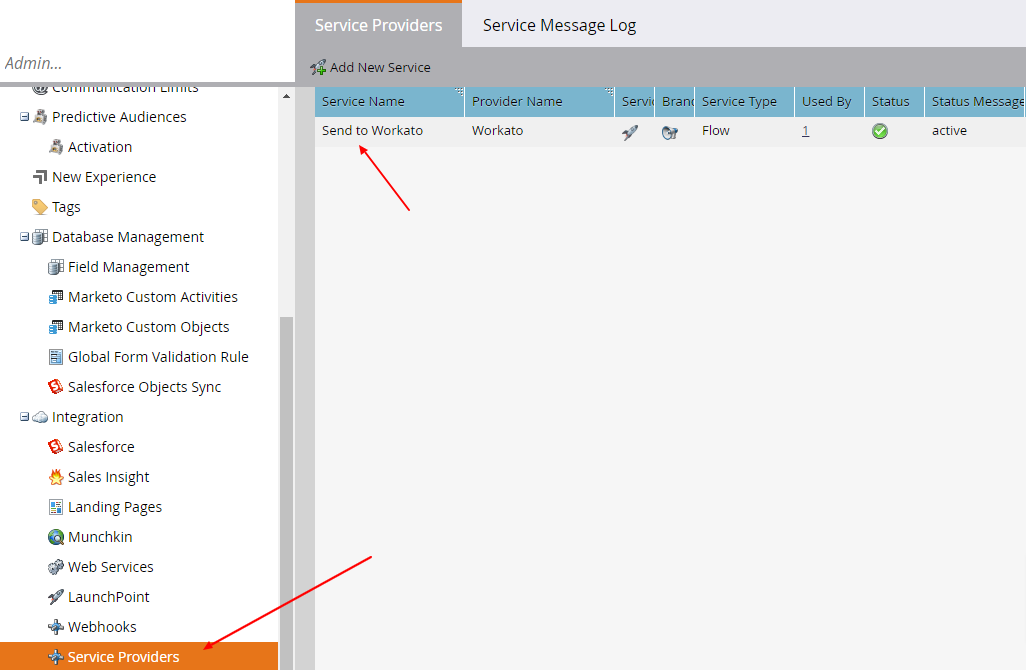Click the rocket icon in Workato row
The height and width of the screenshot is (670, 1026).
pyautogui.click(x=630, y=132)
